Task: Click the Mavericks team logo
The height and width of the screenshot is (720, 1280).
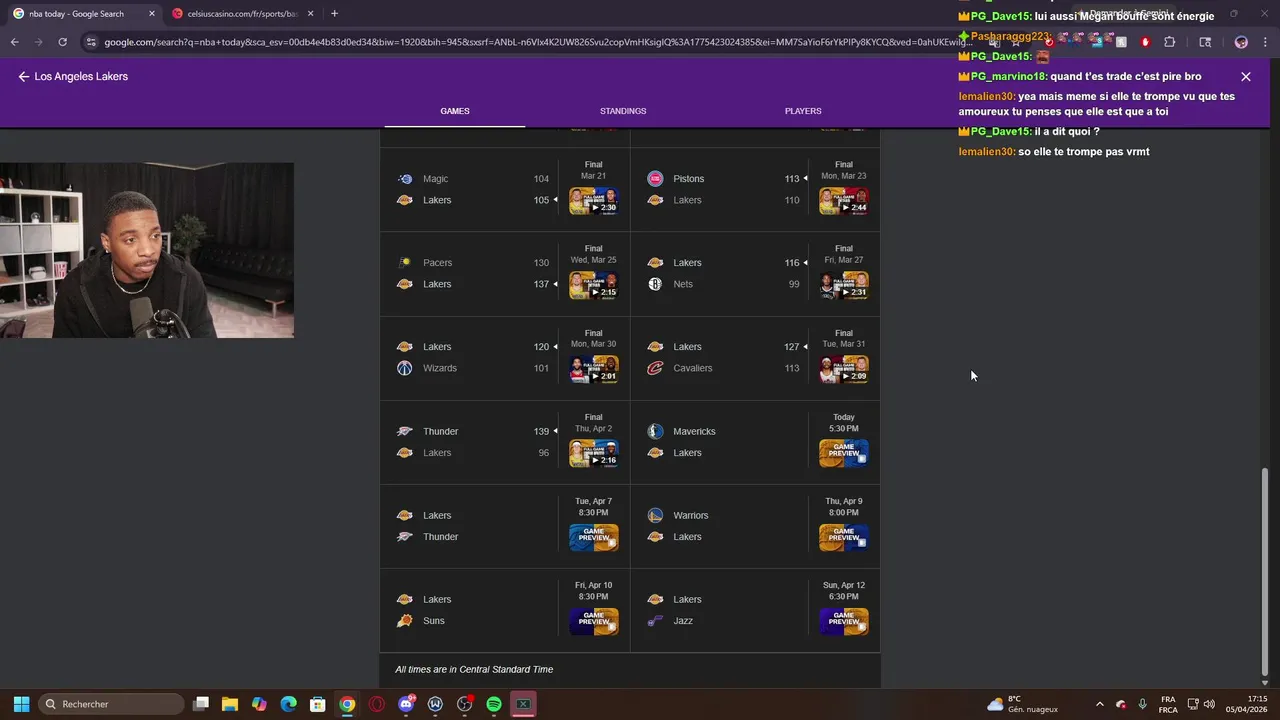Action: click(x=655, y=431)
